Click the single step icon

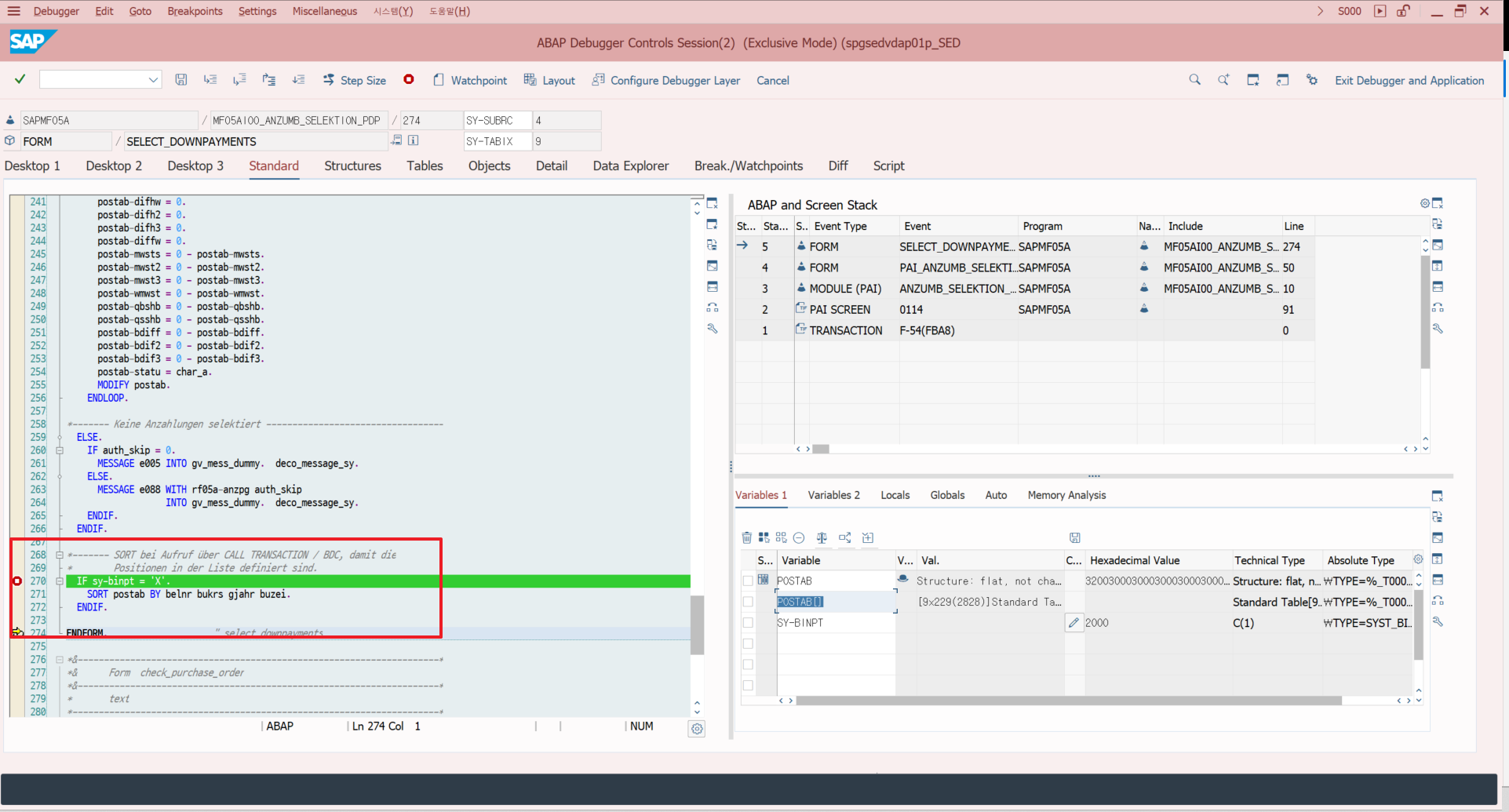(x=210, y=79)
